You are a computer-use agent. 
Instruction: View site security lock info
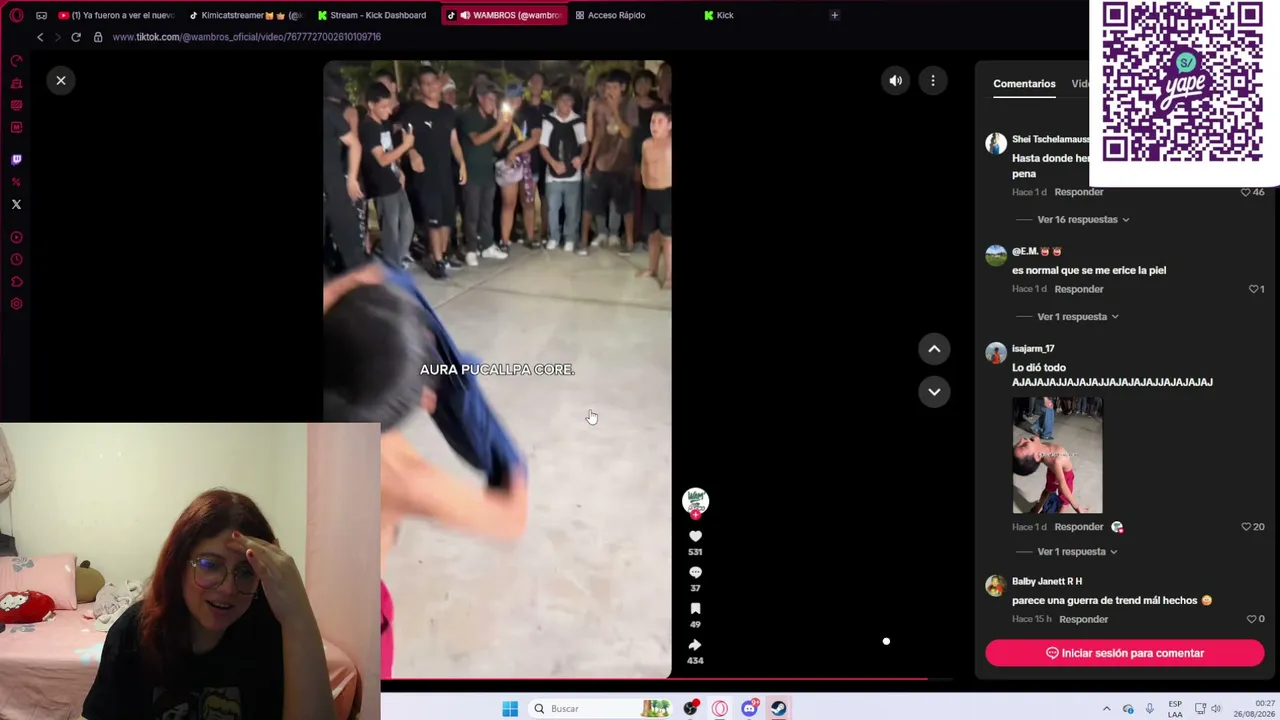point(98,37)
